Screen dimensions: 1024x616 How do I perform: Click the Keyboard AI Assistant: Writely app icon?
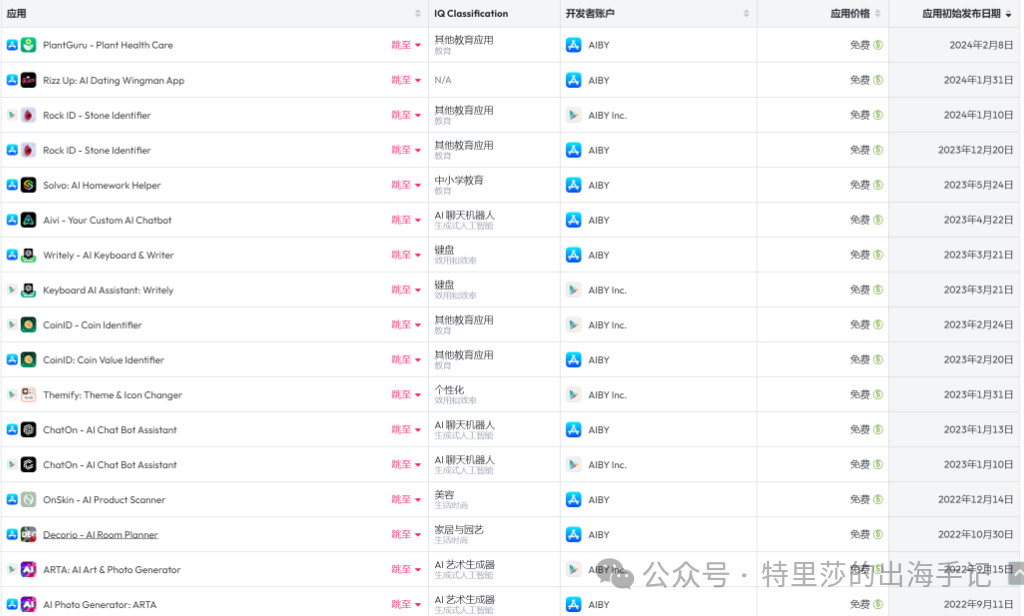tap(28, 290)
